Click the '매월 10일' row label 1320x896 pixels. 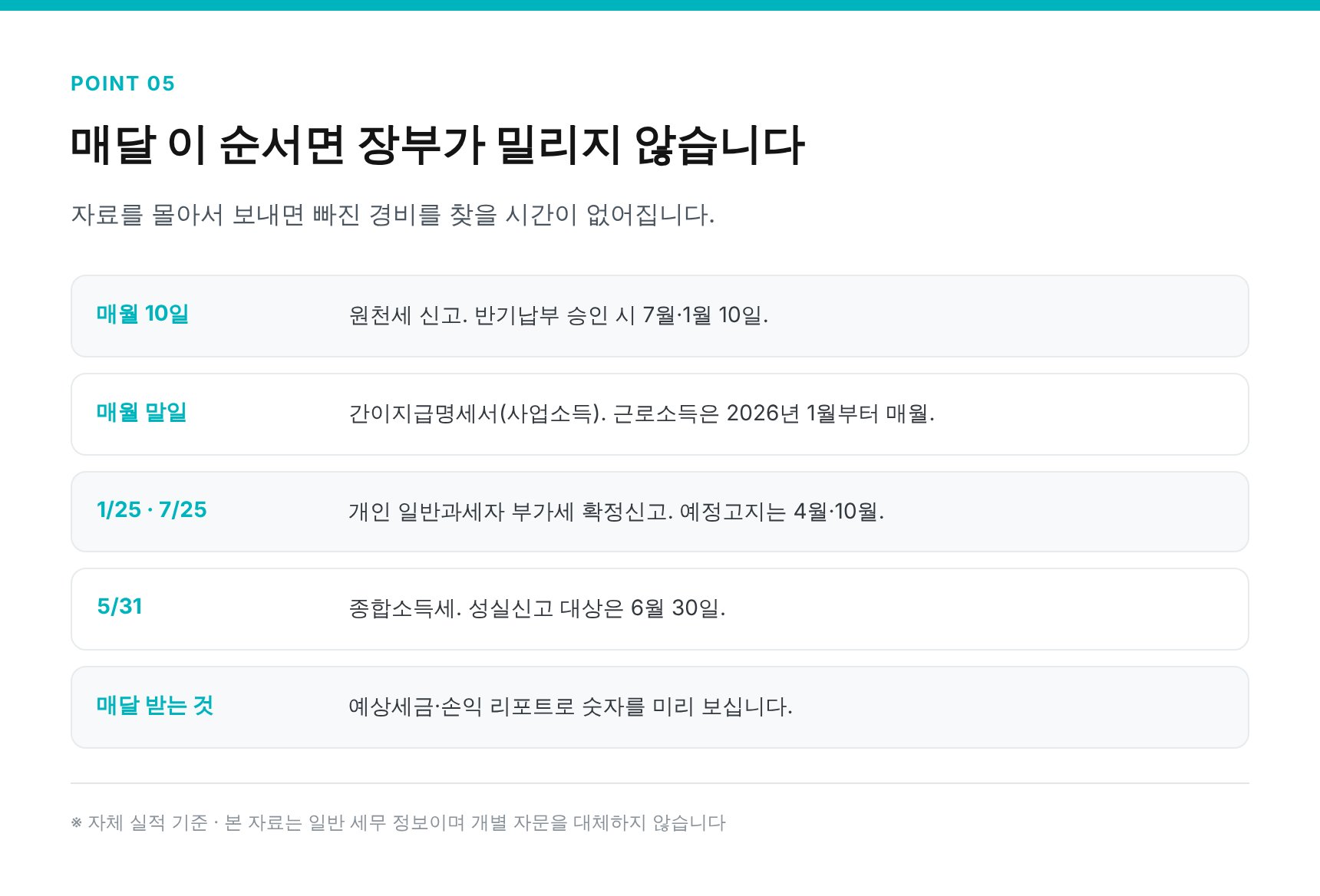143,314
